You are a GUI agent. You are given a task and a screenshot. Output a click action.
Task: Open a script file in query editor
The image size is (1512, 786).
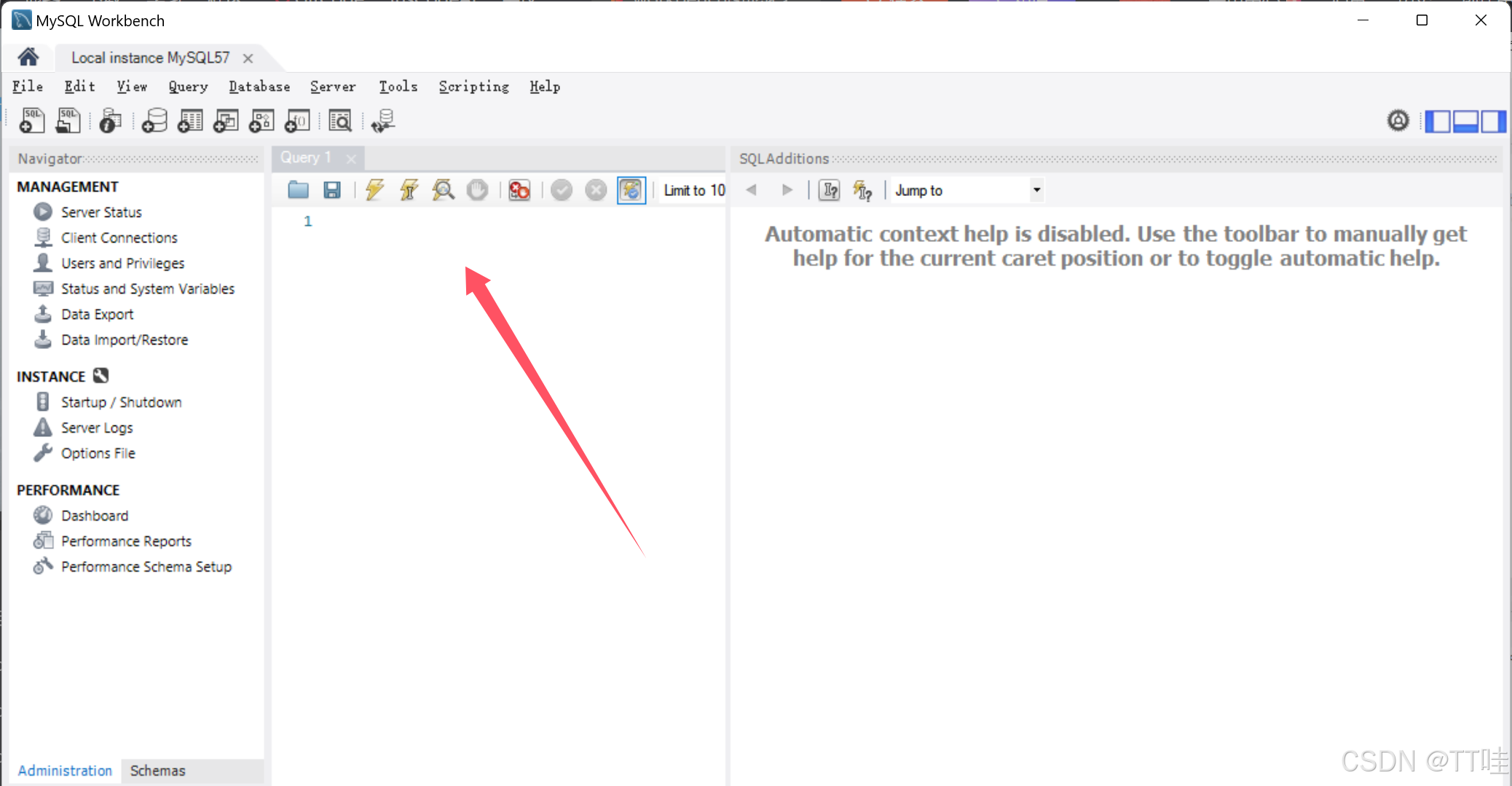(298, 190)
